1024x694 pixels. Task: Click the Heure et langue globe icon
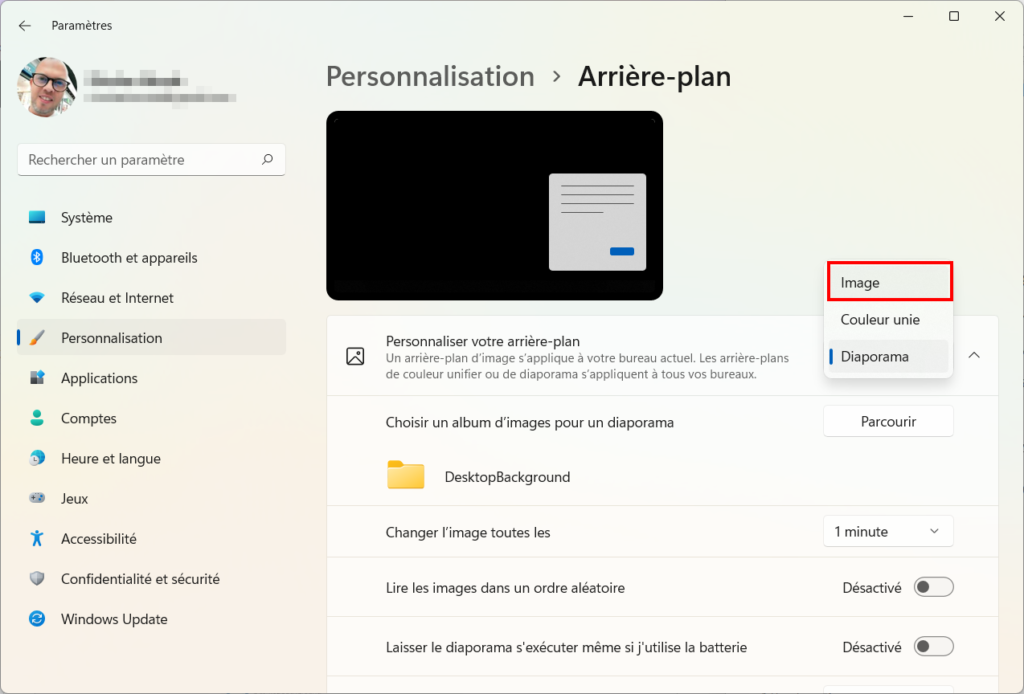click(x=37, y=458)
